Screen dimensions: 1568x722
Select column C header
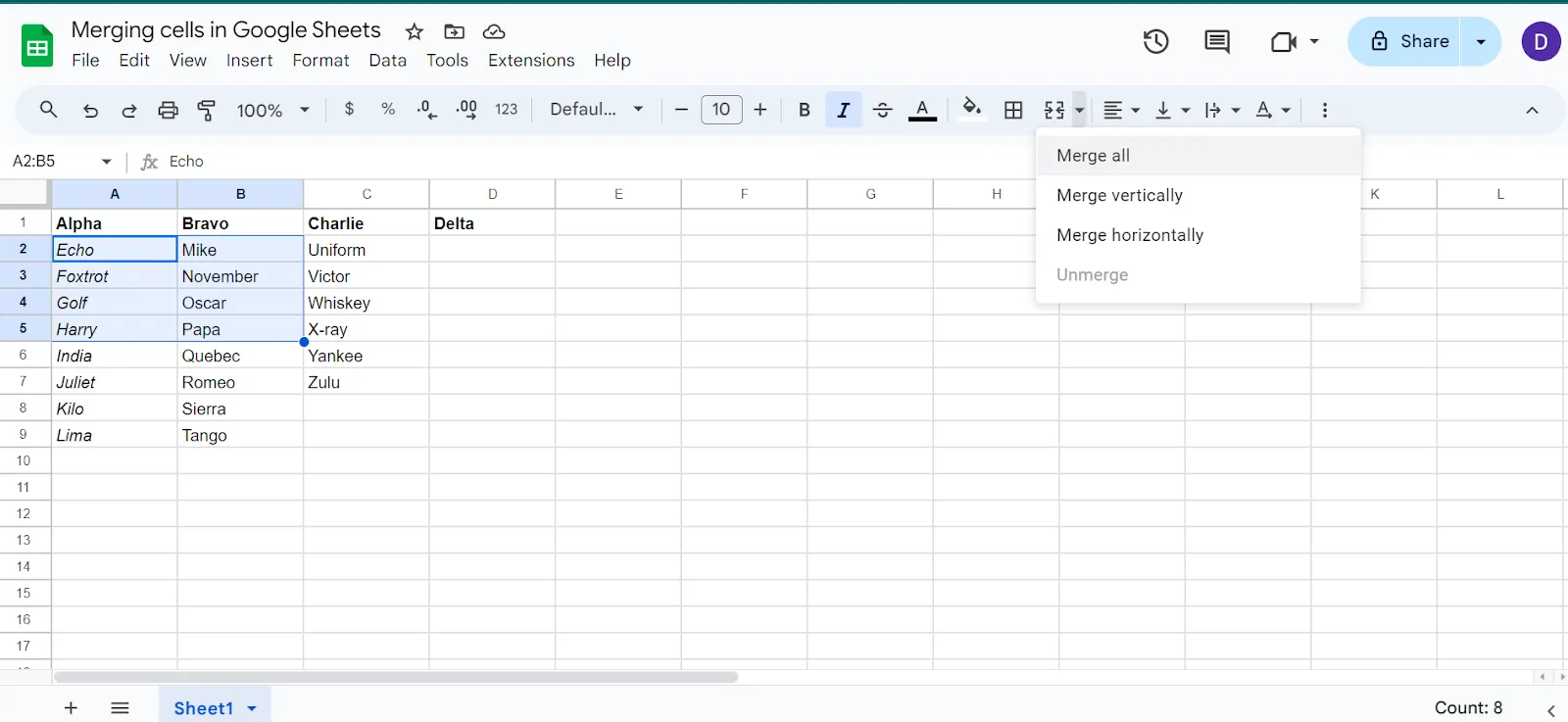(x=367, y=194)
